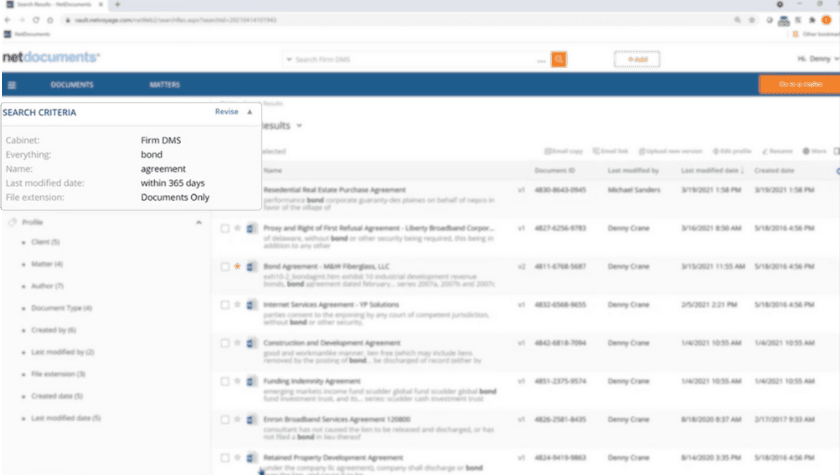Click Word icon for Enron Broadband Services Agreement

tap(251, 419)
